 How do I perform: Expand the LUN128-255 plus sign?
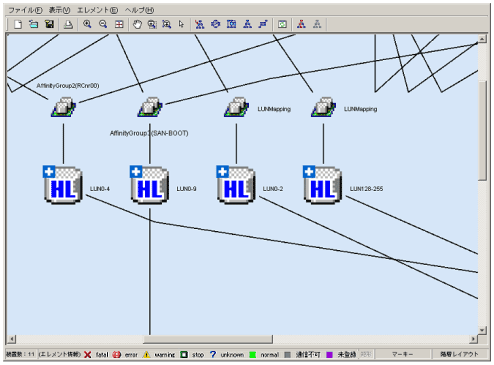[x=309, y=172]
